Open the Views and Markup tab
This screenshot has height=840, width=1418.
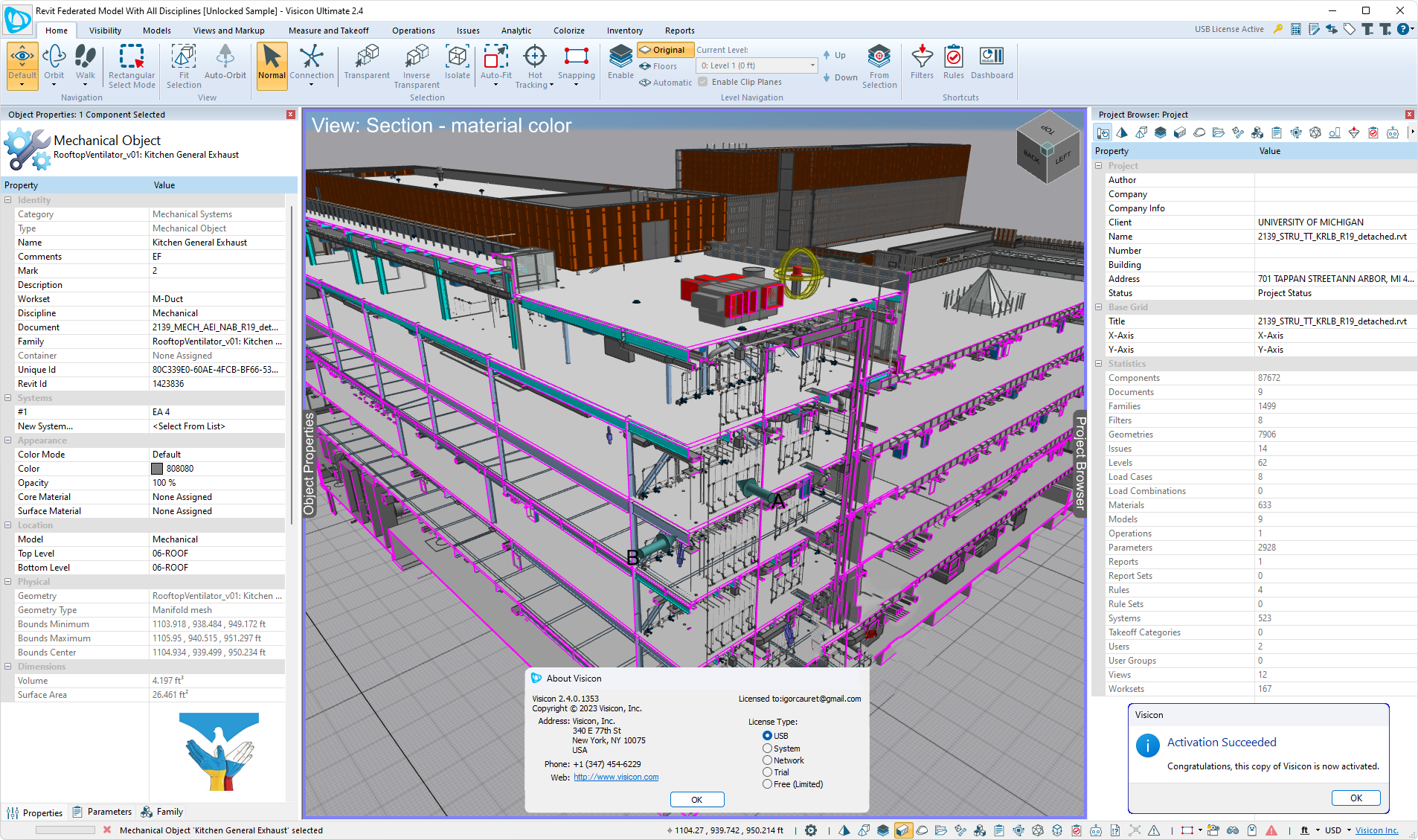pos(229,31)
